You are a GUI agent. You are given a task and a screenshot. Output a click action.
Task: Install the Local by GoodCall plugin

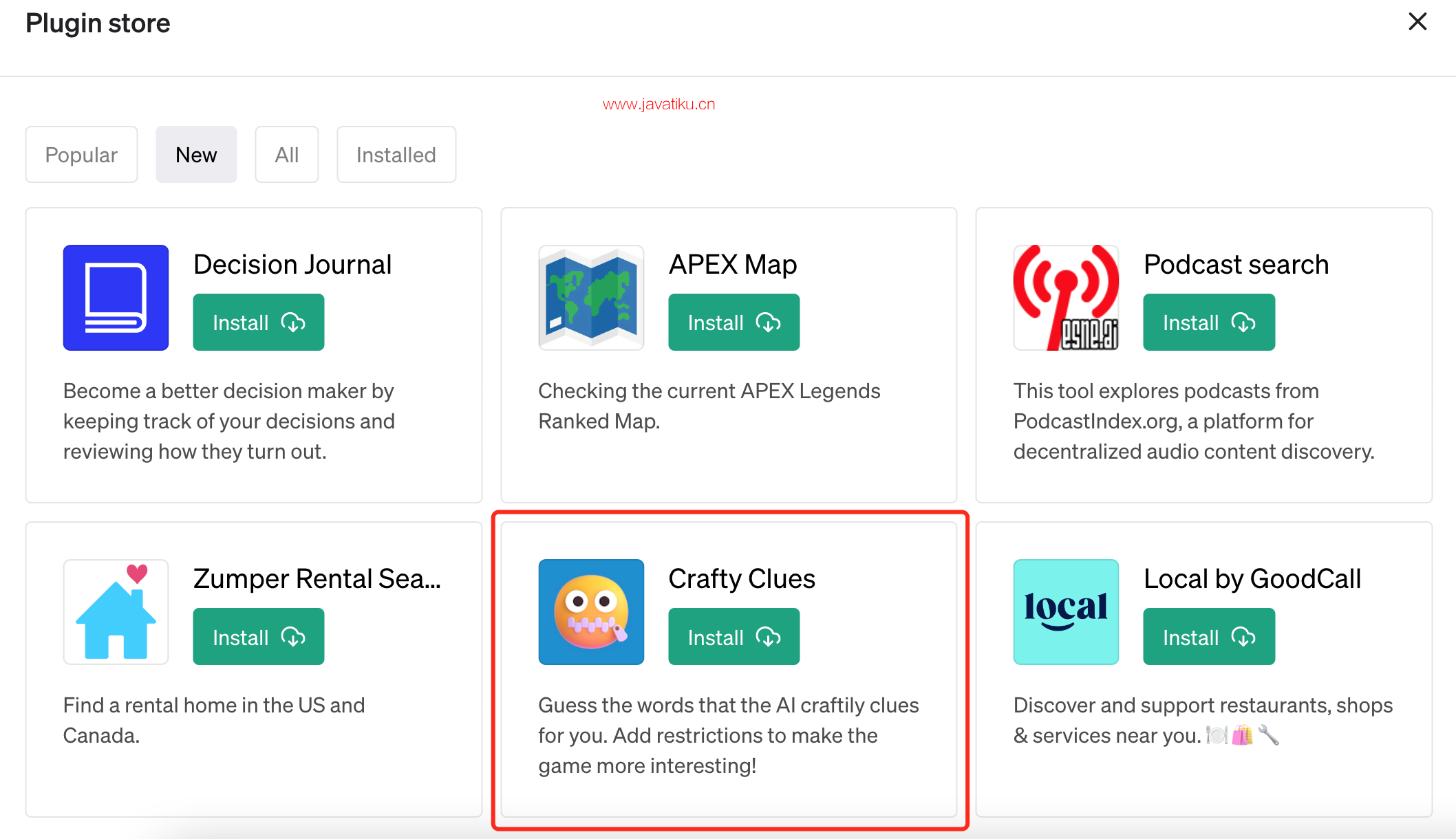[1209, 637]
